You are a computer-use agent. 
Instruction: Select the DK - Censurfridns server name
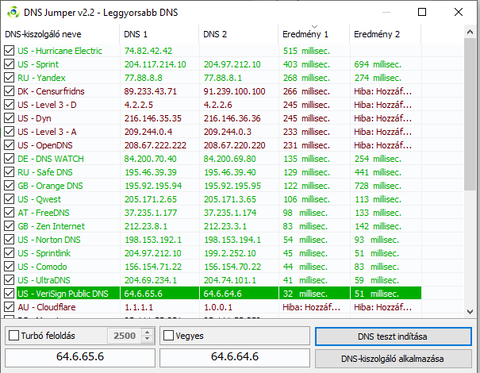51,91
